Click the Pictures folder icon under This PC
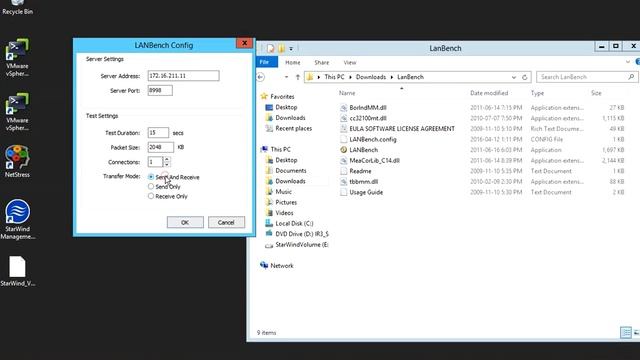This screenshot has width=640, height=360. coord(269,202)
